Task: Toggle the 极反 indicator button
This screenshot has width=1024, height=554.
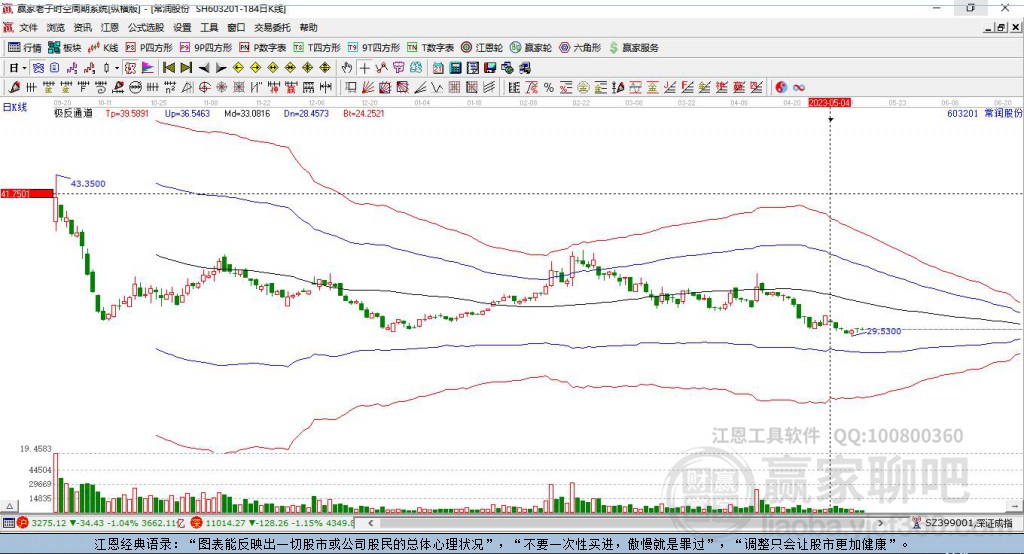Action: 130,68
